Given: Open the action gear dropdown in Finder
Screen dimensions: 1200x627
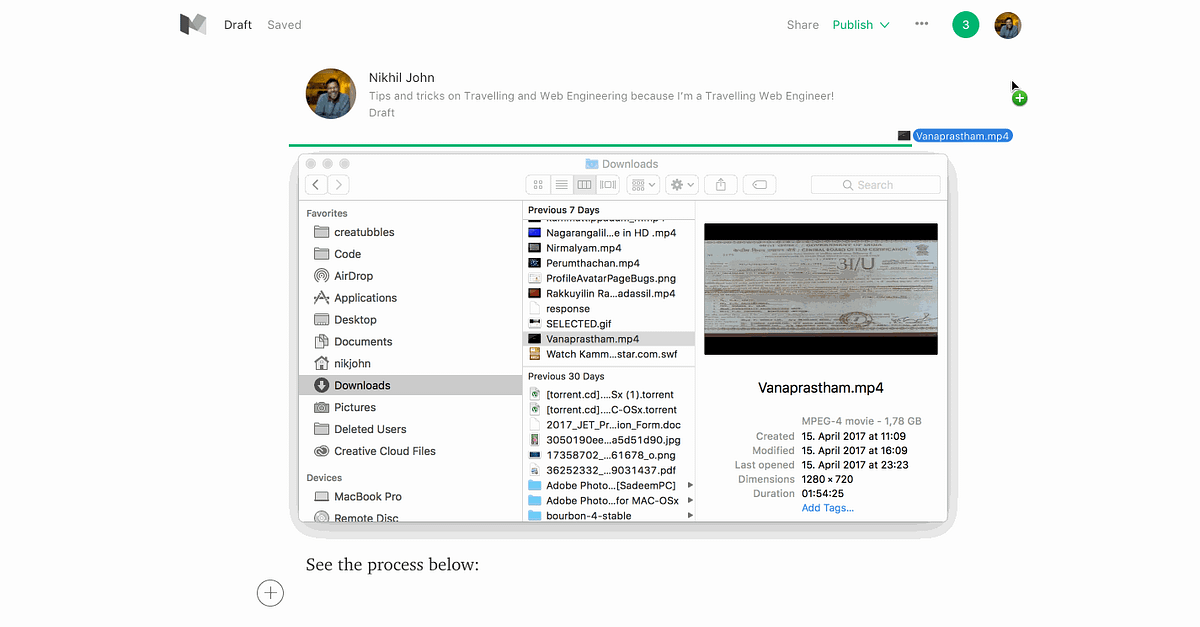Looking at the screenshot, I should click(x=680, y=184).
